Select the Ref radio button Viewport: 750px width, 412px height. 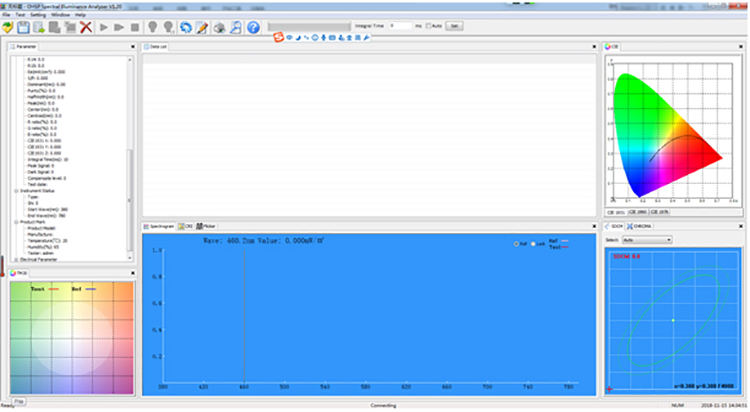click(x=515, y=243)
